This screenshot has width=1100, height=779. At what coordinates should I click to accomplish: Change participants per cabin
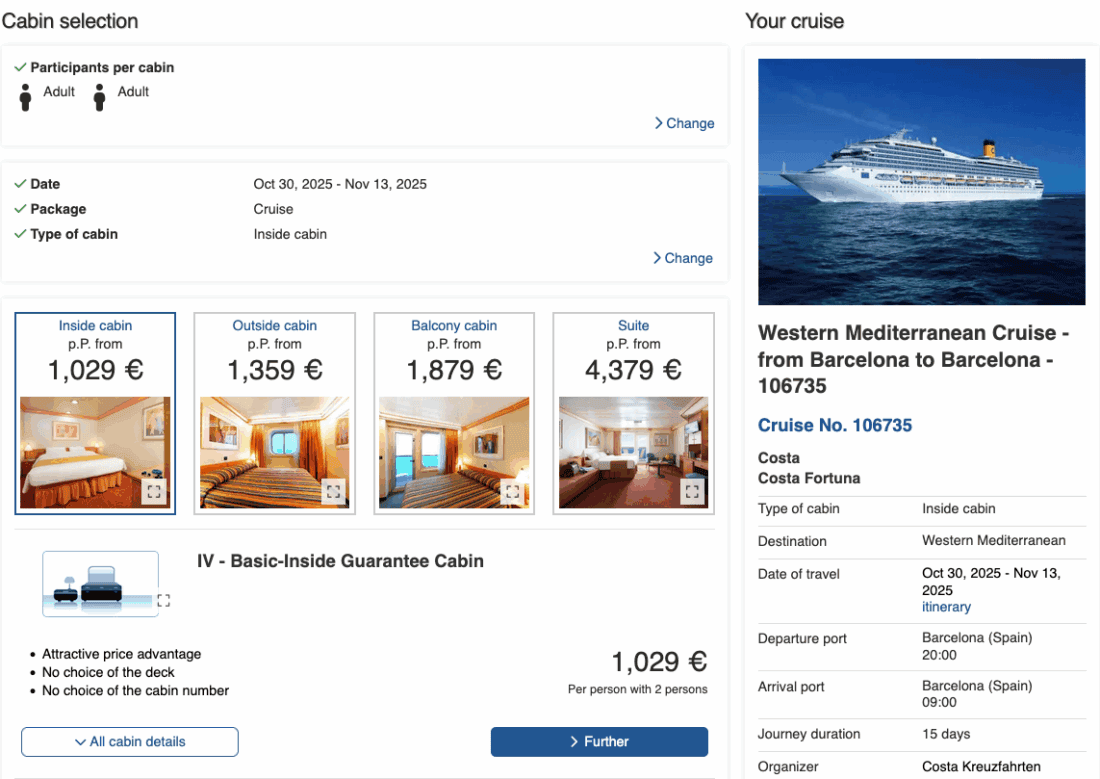pyautogui.click(x=685, y=123)
